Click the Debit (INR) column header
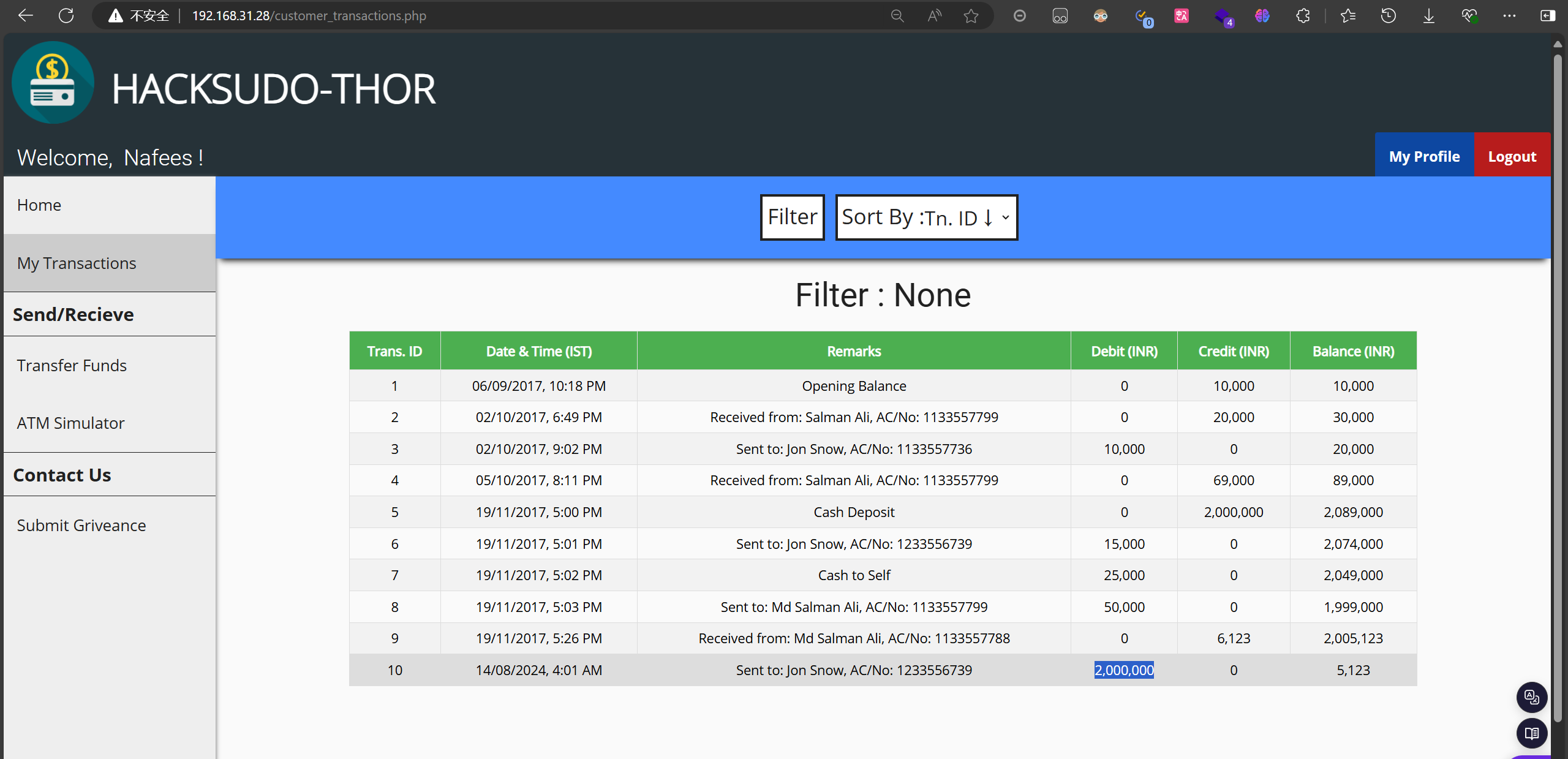Screen dimensions: 1568x759 1124,351
